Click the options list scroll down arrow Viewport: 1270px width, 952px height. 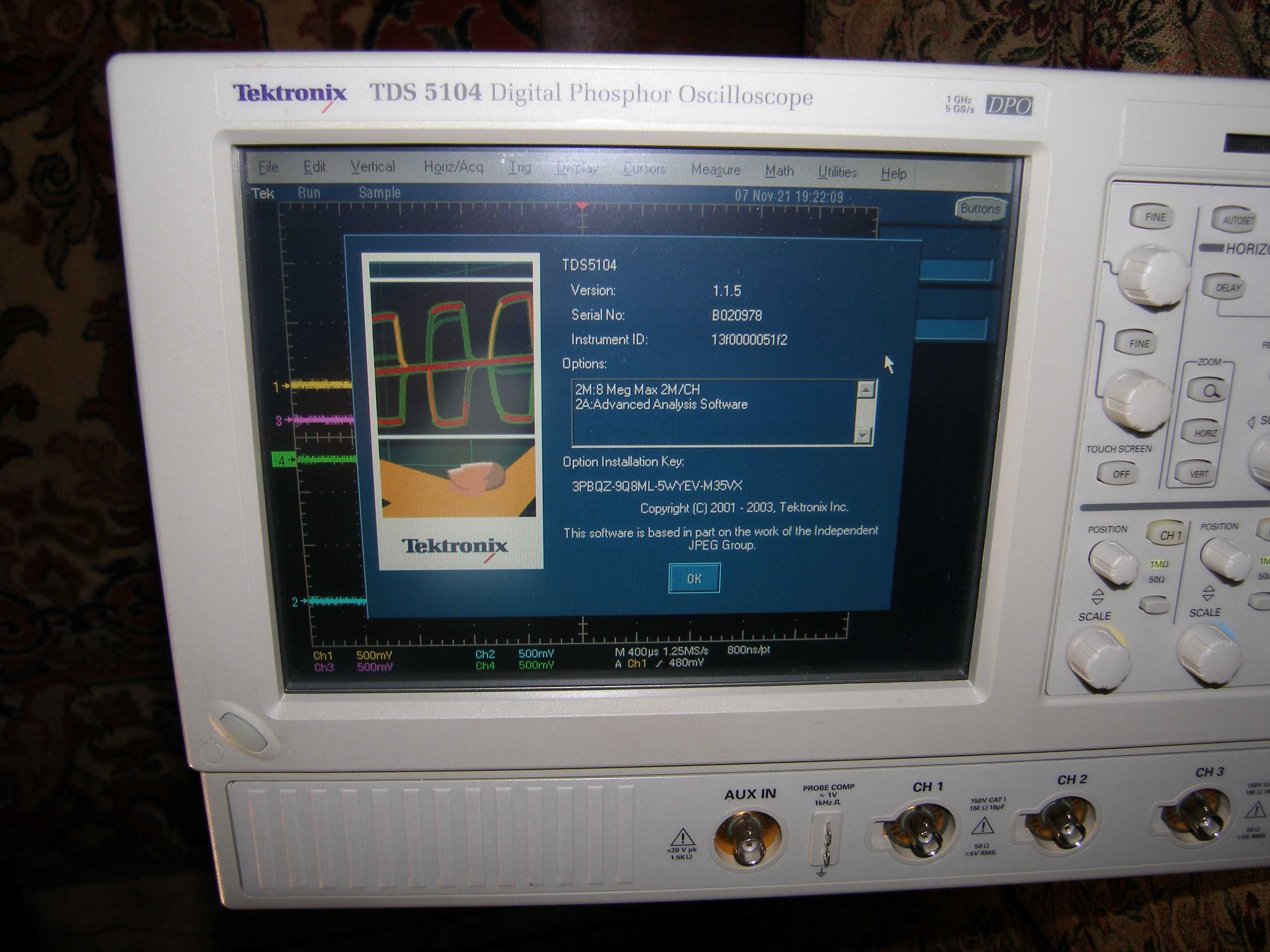(863, 436)
